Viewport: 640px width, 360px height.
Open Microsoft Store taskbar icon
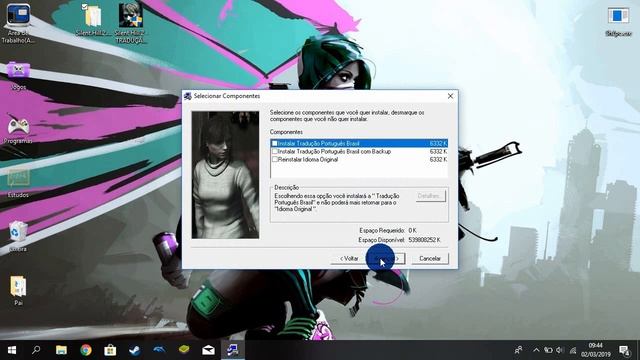click(110, 350)
